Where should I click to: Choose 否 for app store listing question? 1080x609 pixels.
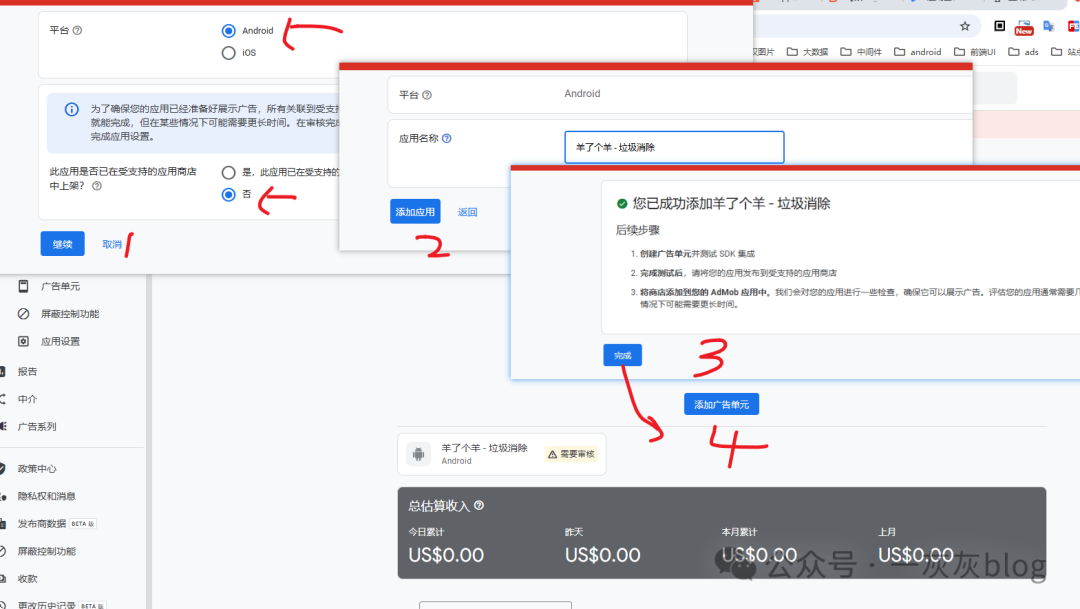(x=230, y=194)
